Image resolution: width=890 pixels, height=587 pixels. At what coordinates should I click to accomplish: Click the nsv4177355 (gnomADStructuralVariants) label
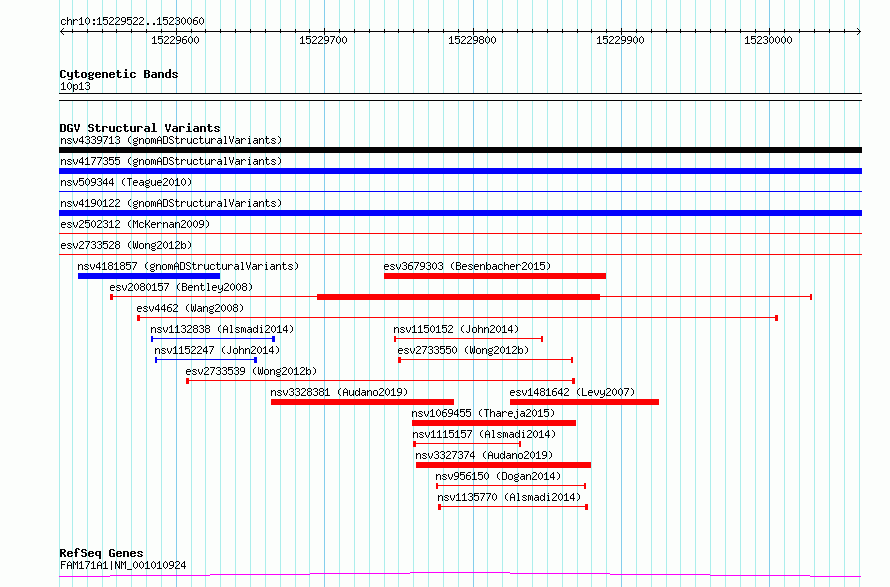[171, 161]
